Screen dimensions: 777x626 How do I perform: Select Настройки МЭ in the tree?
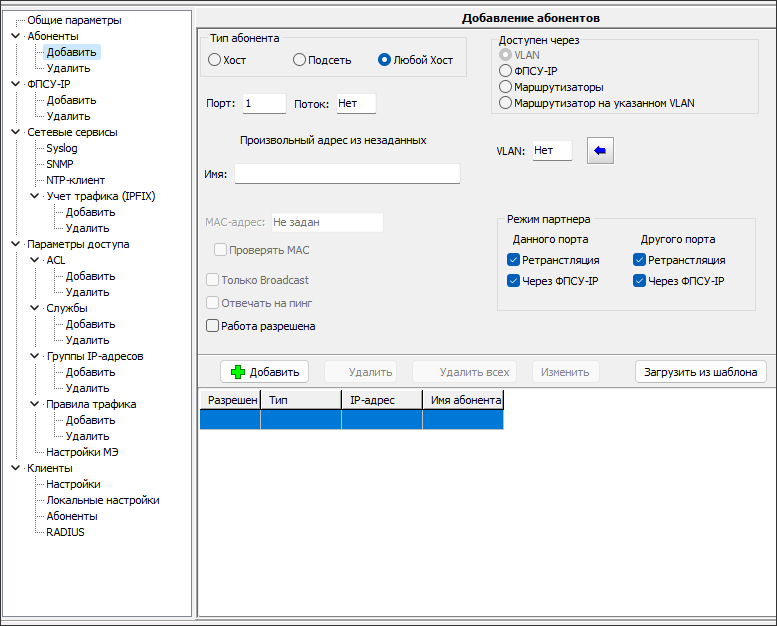(82, 452)
